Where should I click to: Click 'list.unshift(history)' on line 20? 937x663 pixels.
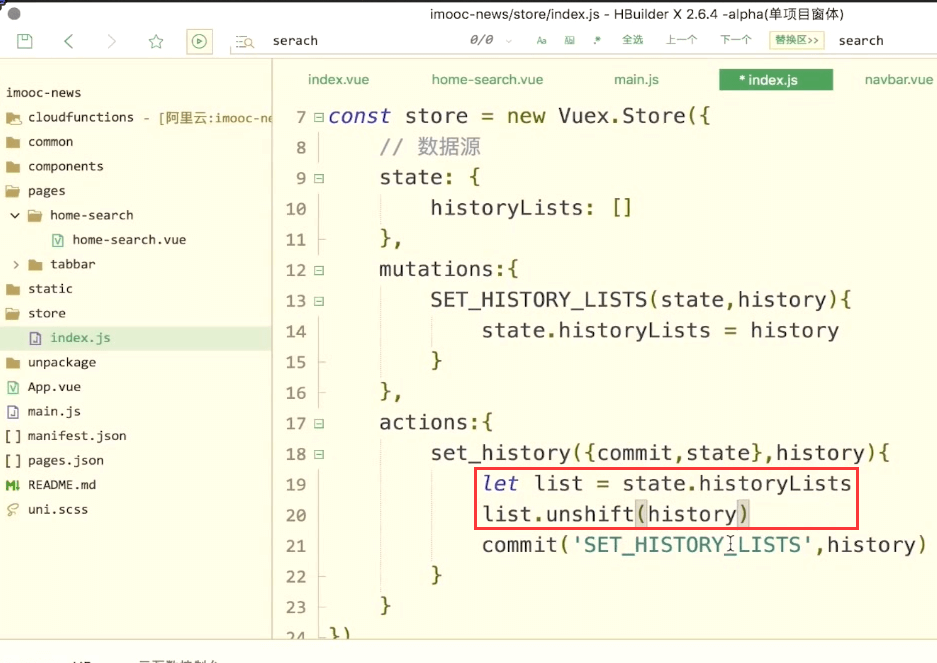[x=615, y=514]
